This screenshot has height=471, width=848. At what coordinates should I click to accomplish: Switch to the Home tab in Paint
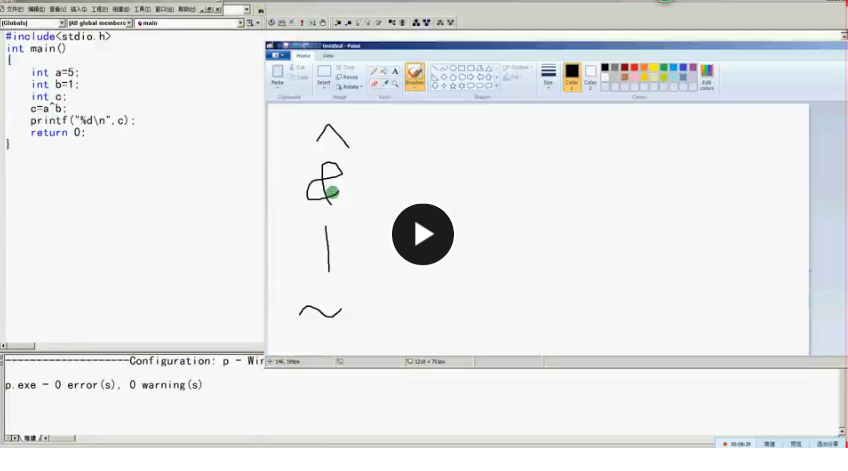(303, 56)
